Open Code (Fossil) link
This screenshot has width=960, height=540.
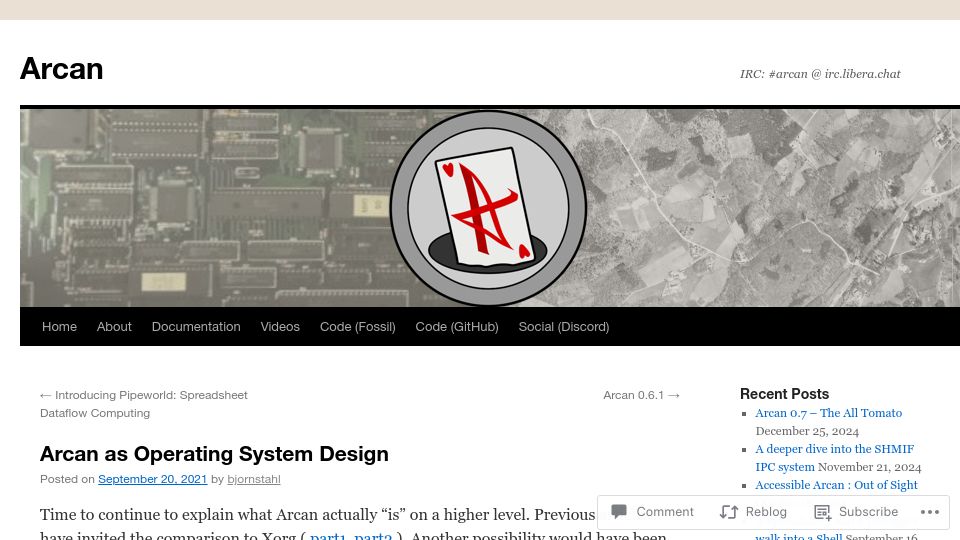tap(358, 327)
